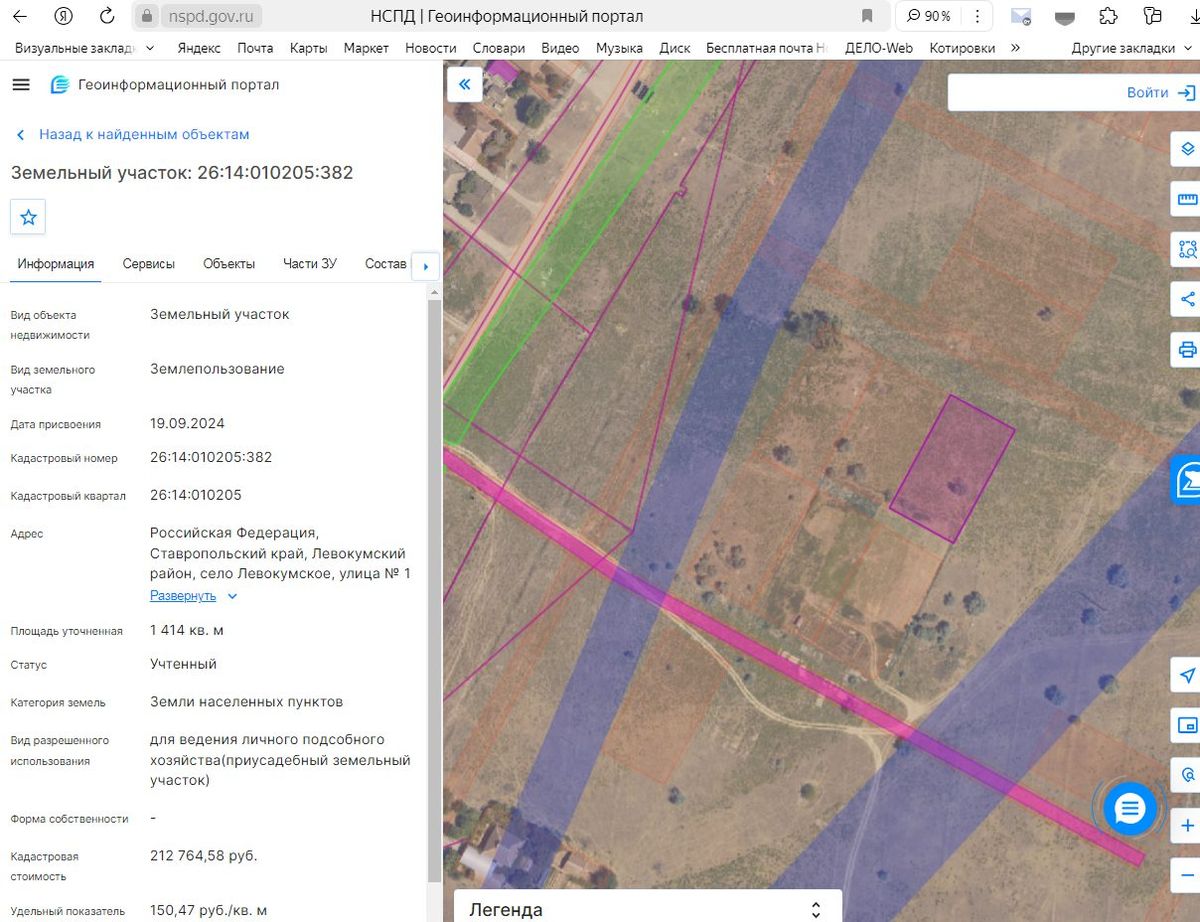
Task: Open the portal hamburger menu
Action: tap(21, 85)
